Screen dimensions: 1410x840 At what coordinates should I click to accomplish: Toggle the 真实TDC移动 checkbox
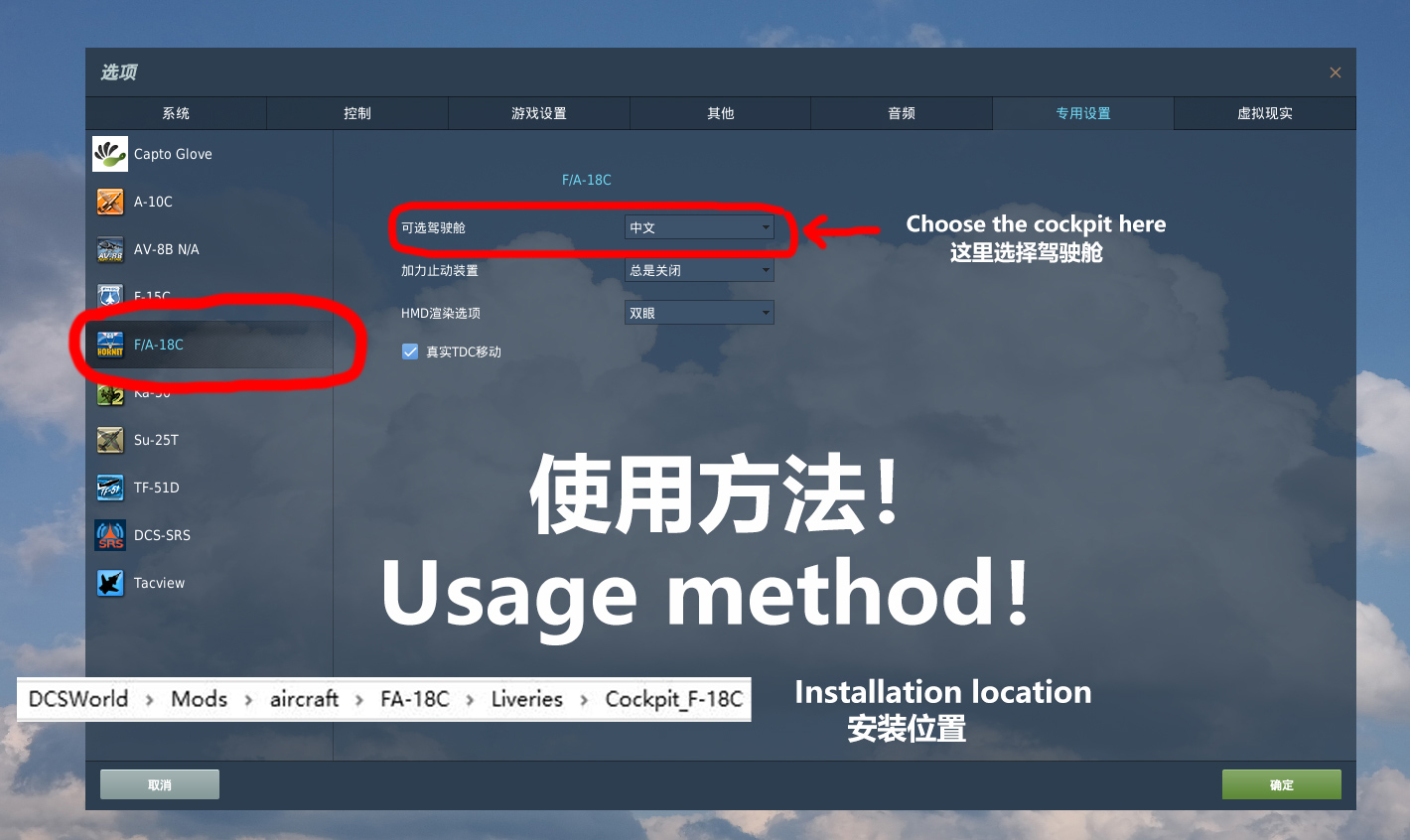410,351
